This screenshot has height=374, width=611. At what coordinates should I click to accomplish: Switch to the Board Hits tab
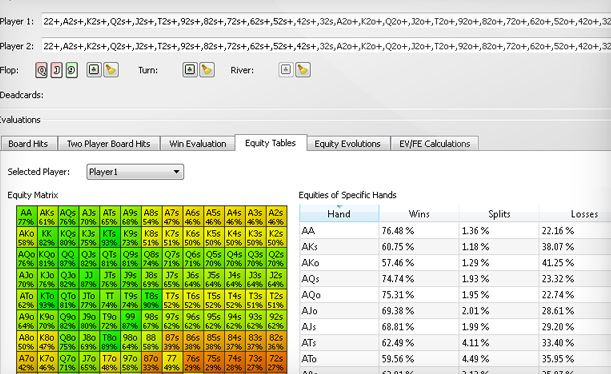[28, 144]
